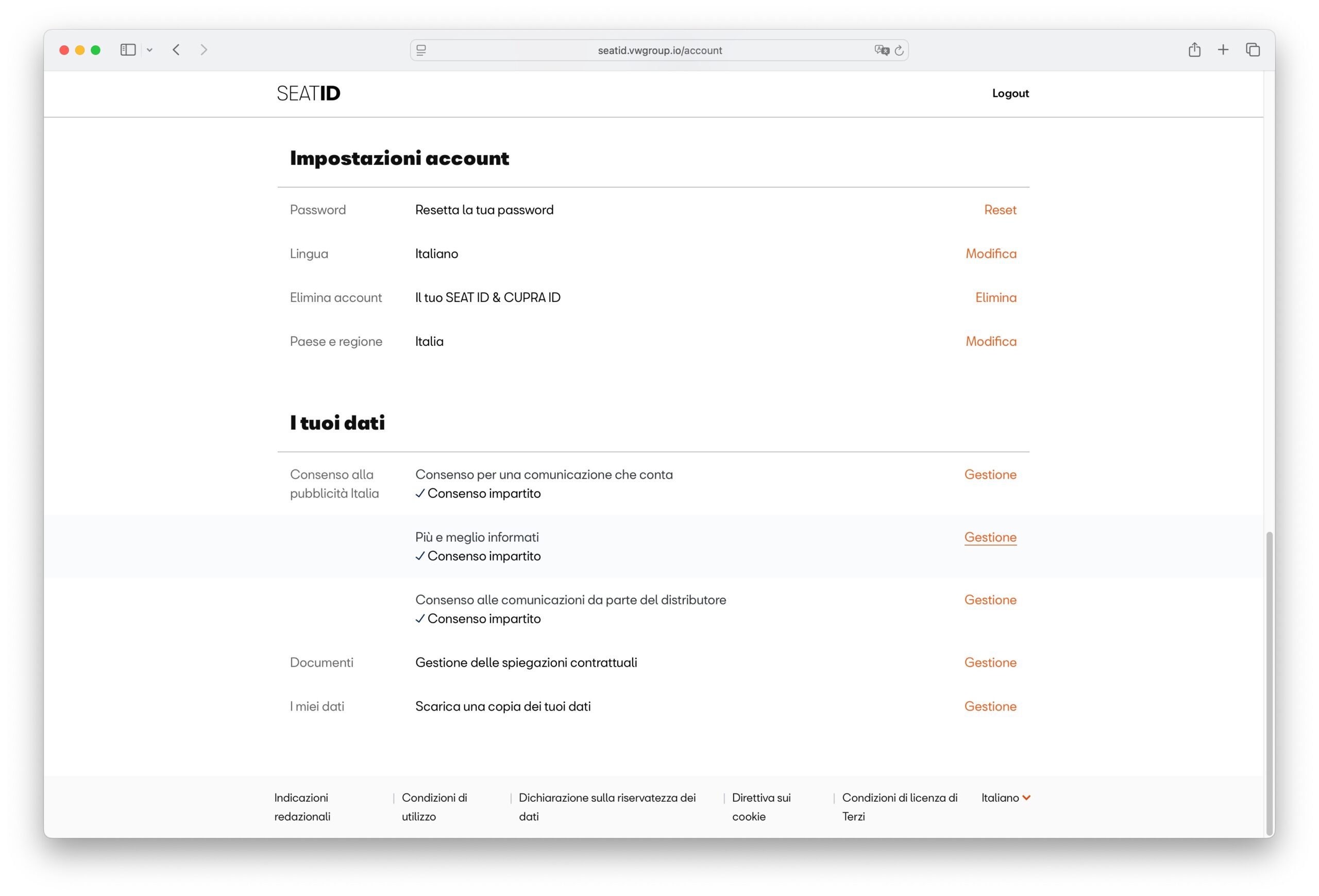
Task: Toggle the Safari sidebar icon
Action: [128, 50]
